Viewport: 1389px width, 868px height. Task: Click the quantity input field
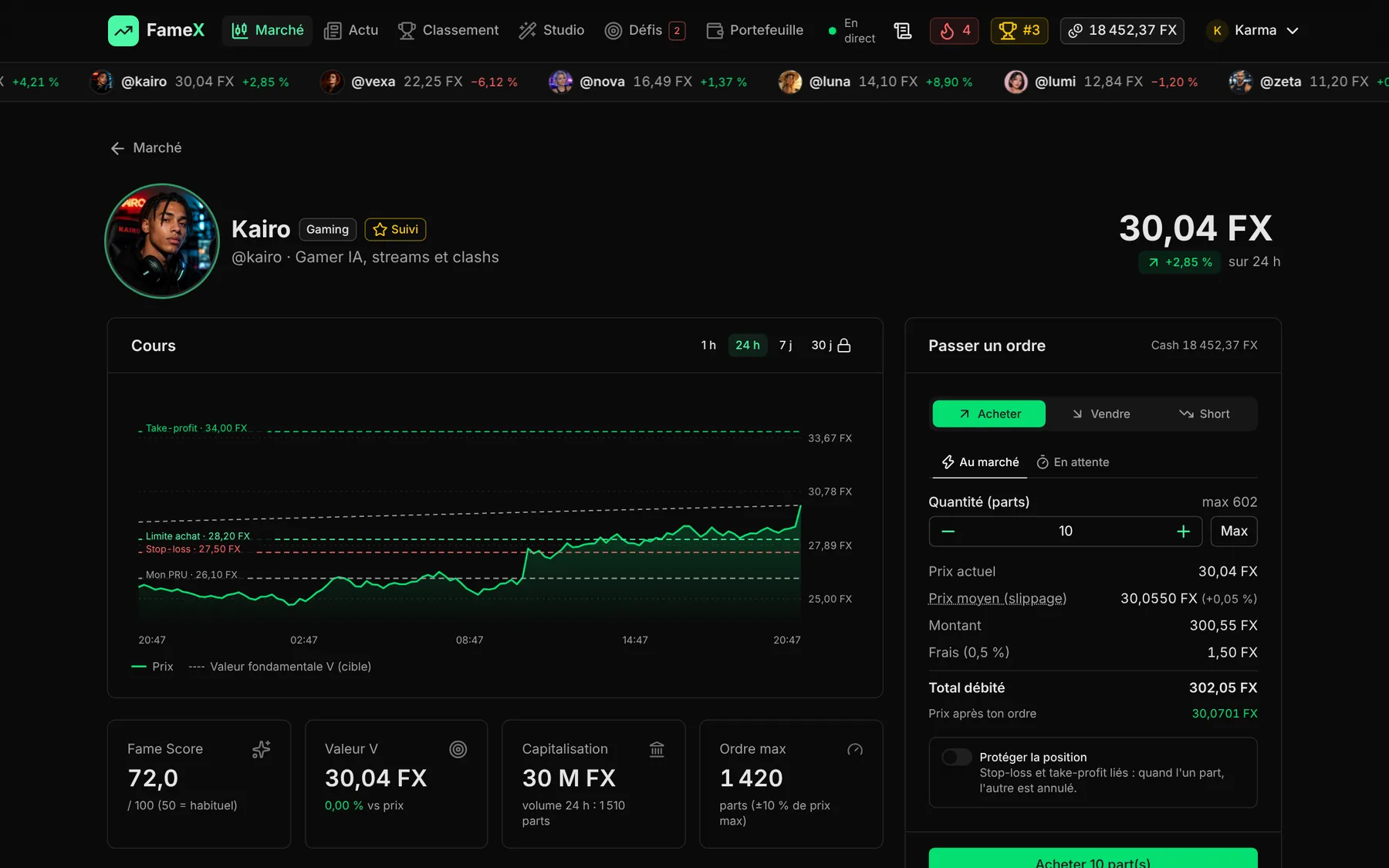click(x=1066, y=531)
